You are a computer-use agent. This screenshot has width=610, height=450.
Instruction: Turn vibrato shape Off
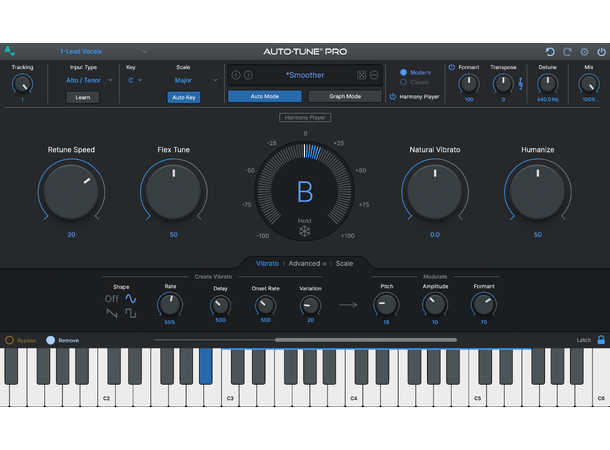[x=112, y=299]
